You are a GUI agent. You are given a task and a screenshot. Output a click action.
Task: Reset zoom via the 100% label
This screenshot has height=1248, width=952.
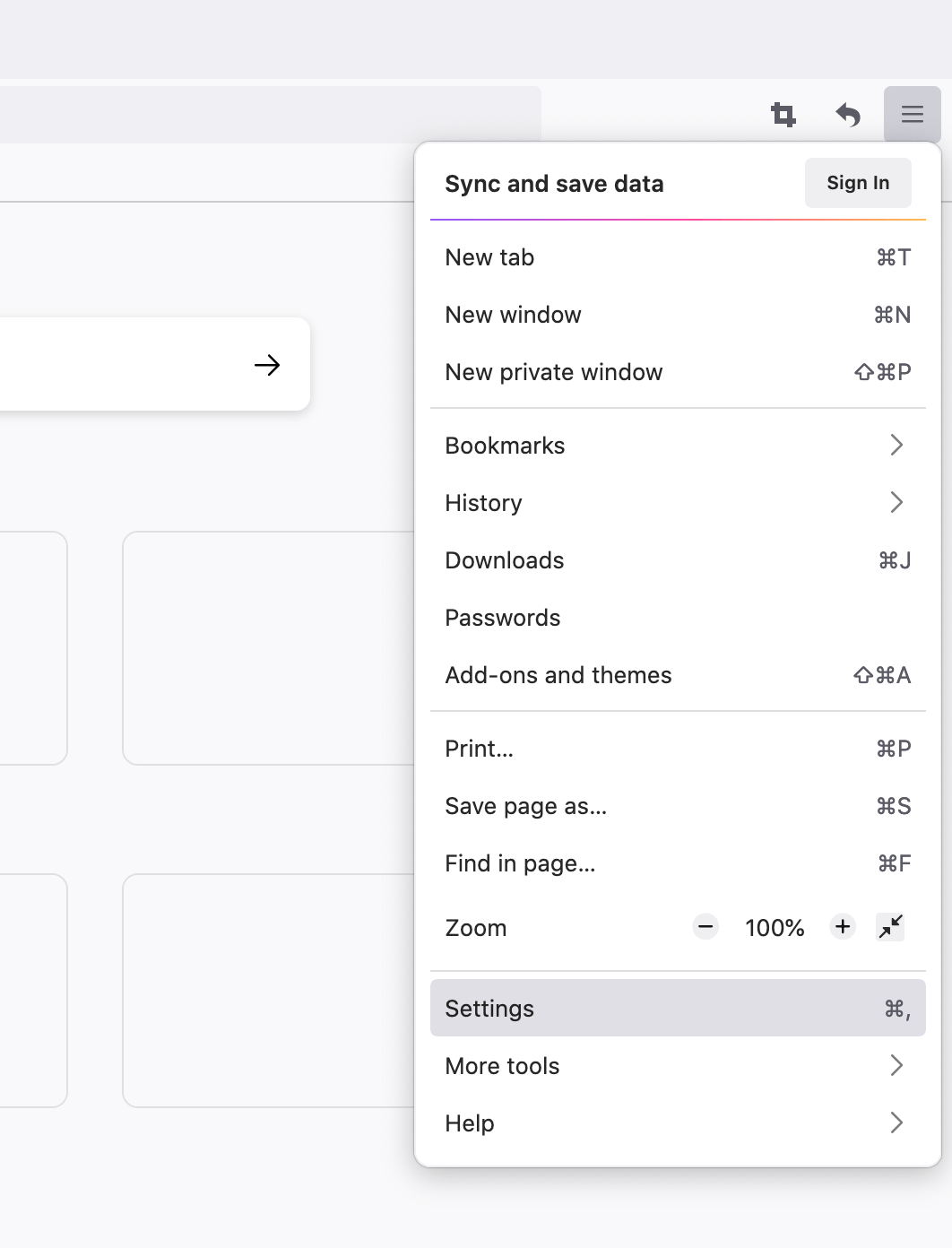pyautogui.click(x=775, y=928)
